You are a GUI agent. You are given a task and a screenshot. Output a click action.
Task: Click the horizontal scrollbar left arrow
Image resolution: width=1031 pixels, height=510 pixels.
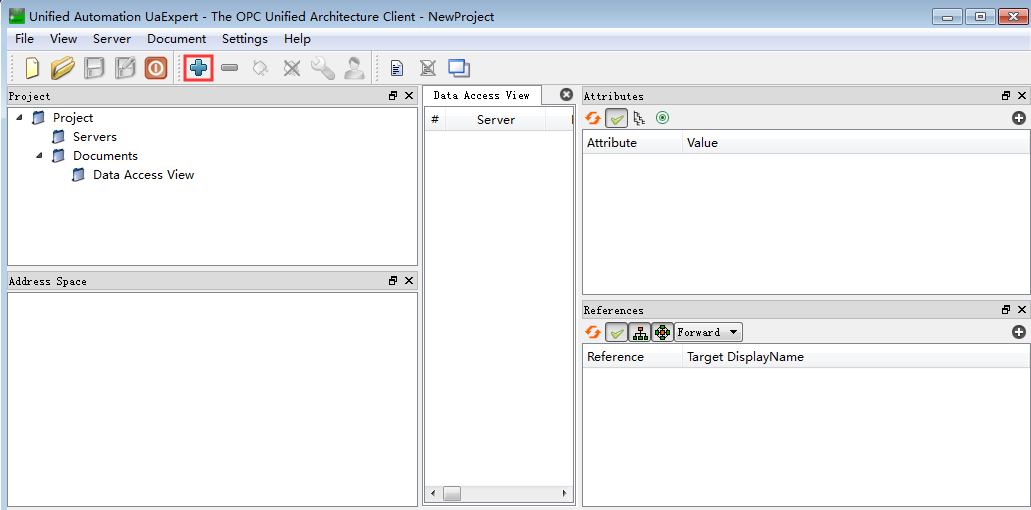[432, 493]
